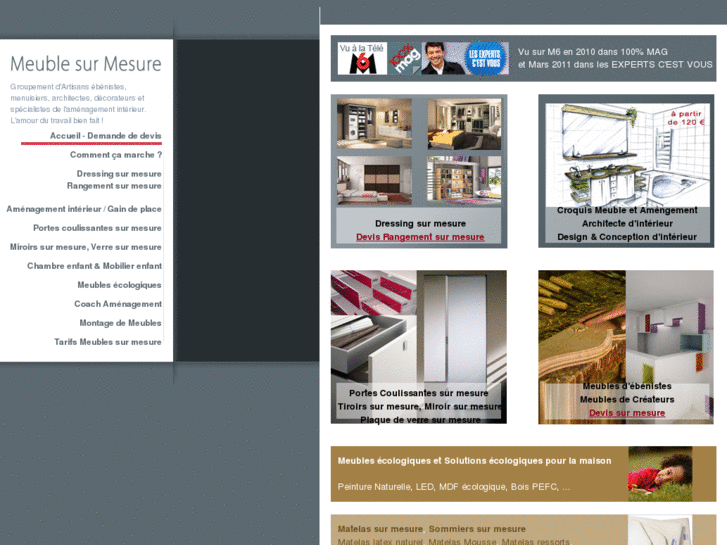The width and height of the screenshot is (727, 545).
Task: Click the smiling presenter photo in banner
Action: 438,58
